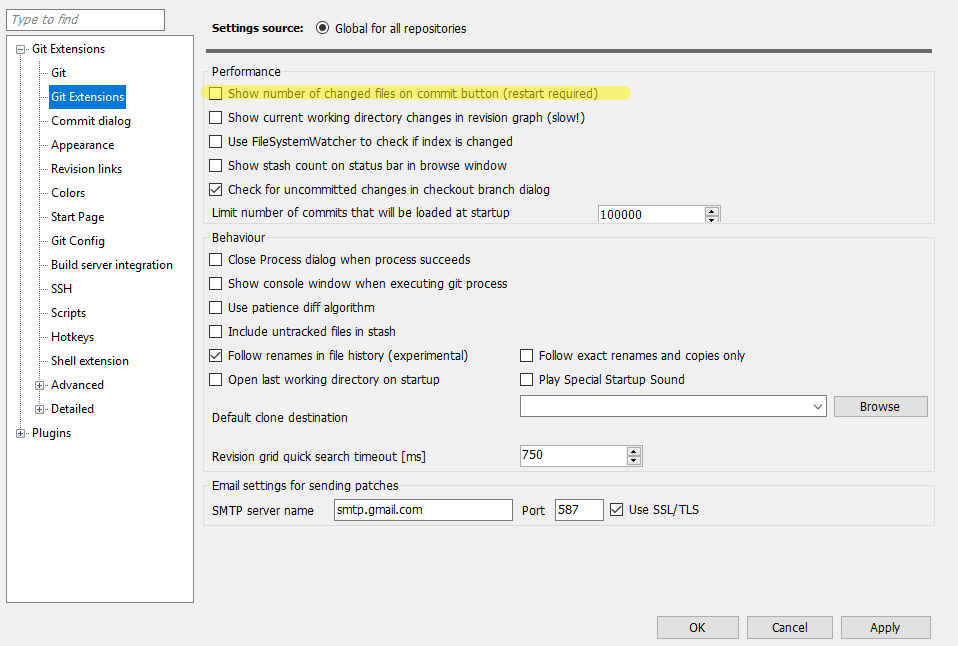Select the Commit dialog settings page
The height and width of the screenshot is (646, 958).
91,120
